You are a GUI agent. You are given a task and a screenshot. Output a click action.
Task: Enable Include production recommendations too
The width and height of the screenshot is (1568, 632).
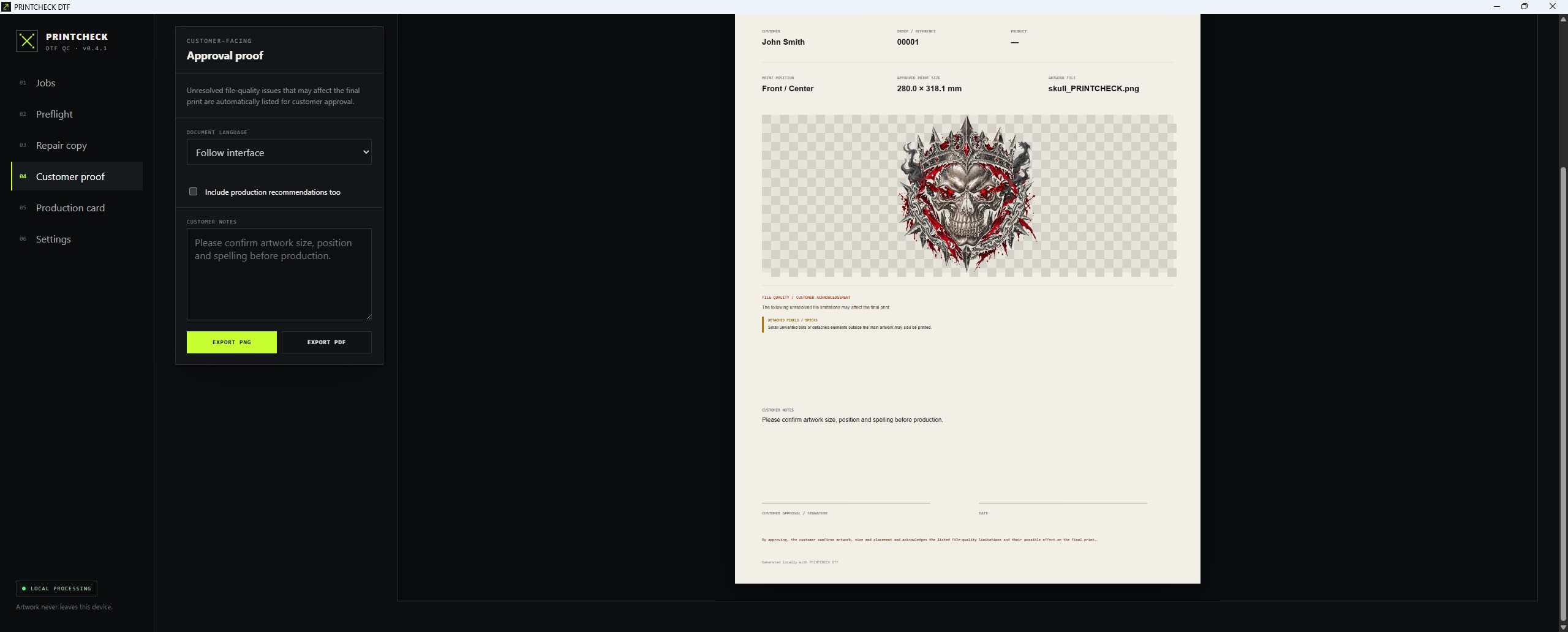click(193, 192)
